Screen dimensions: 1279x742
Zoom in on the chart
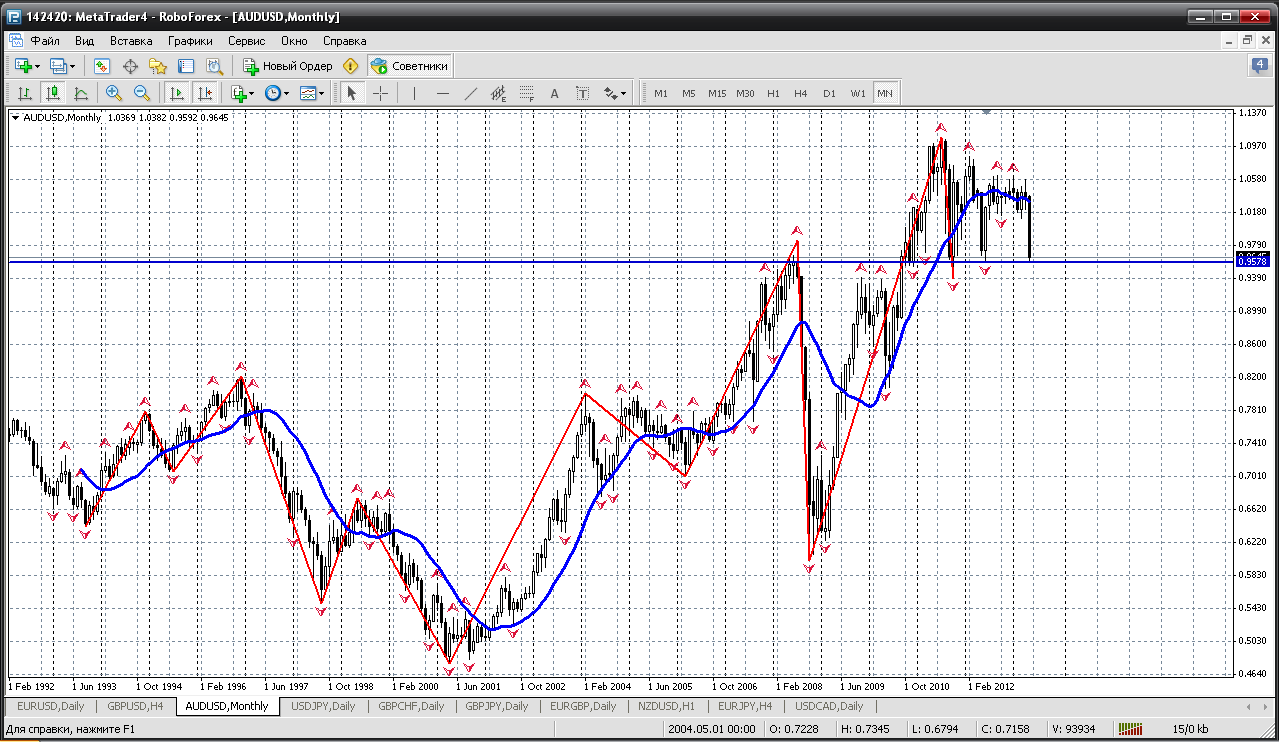[x=114, y=93]
